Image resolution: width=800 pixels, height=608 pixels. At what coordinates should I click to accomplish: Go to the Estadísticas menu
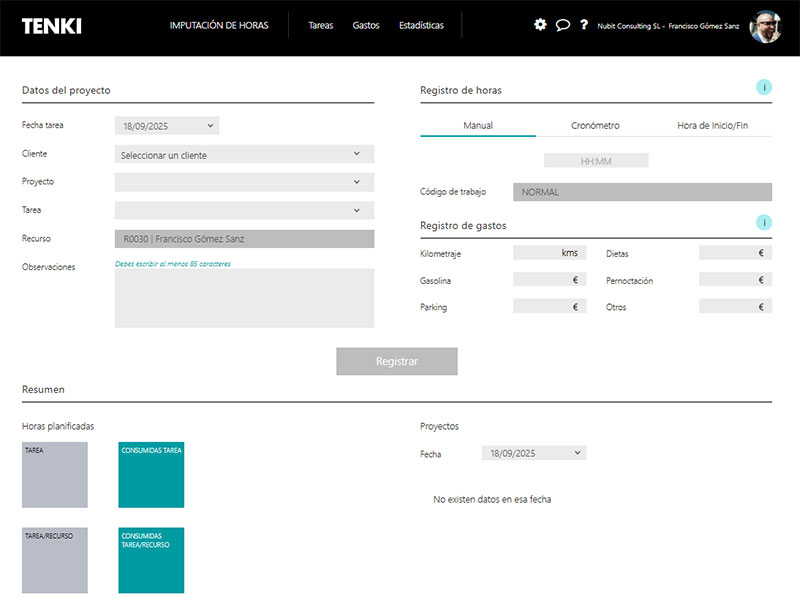(x=421, y=25)
